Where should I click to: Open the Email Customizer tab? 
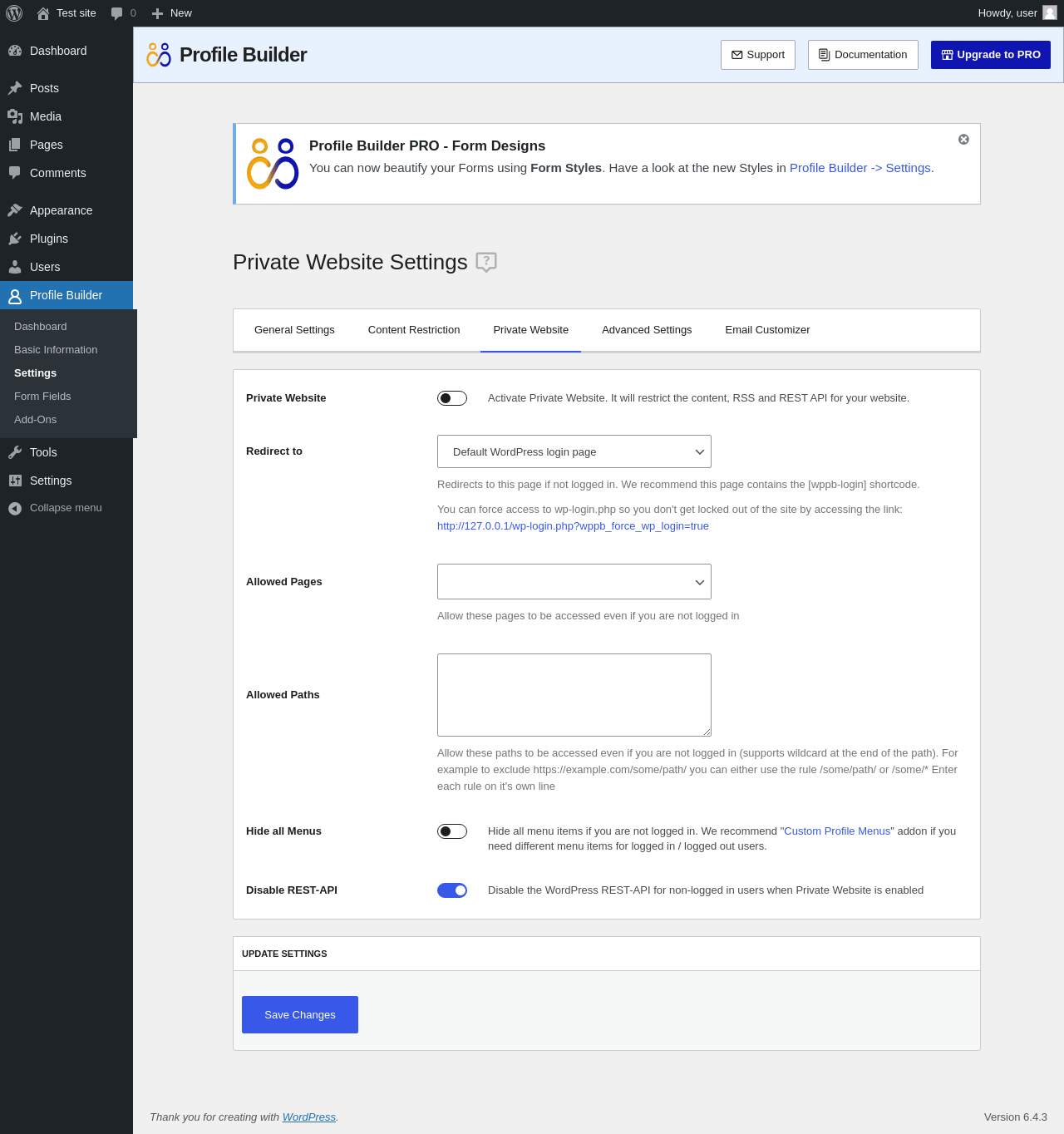click(x=767, y=330)
